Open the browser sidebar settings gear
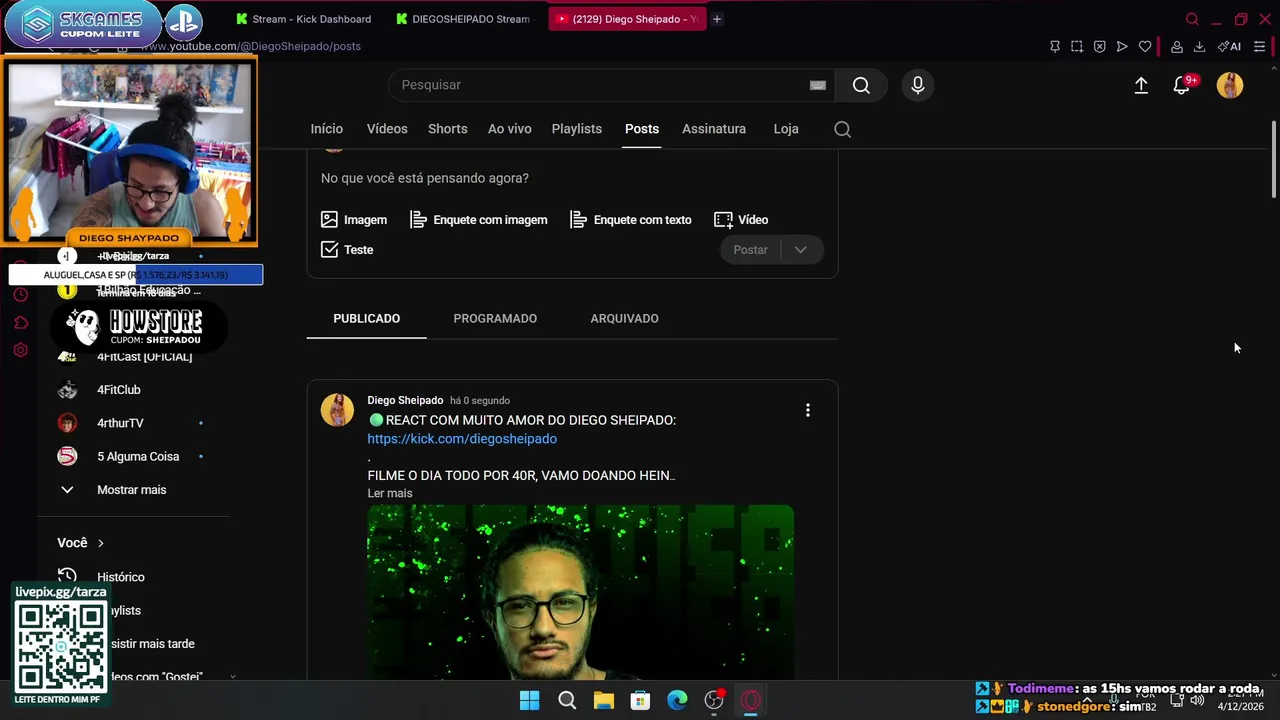 tap(20, 350)
